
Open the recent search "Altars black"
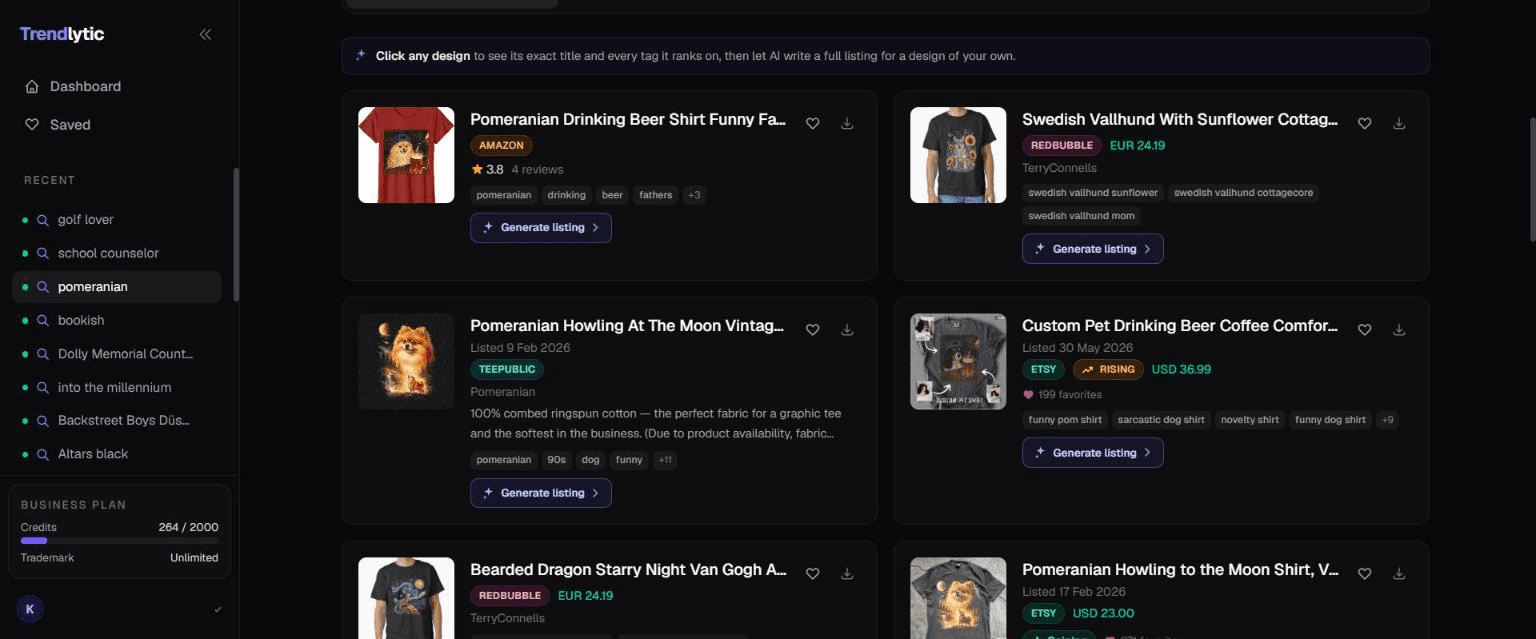116,454
